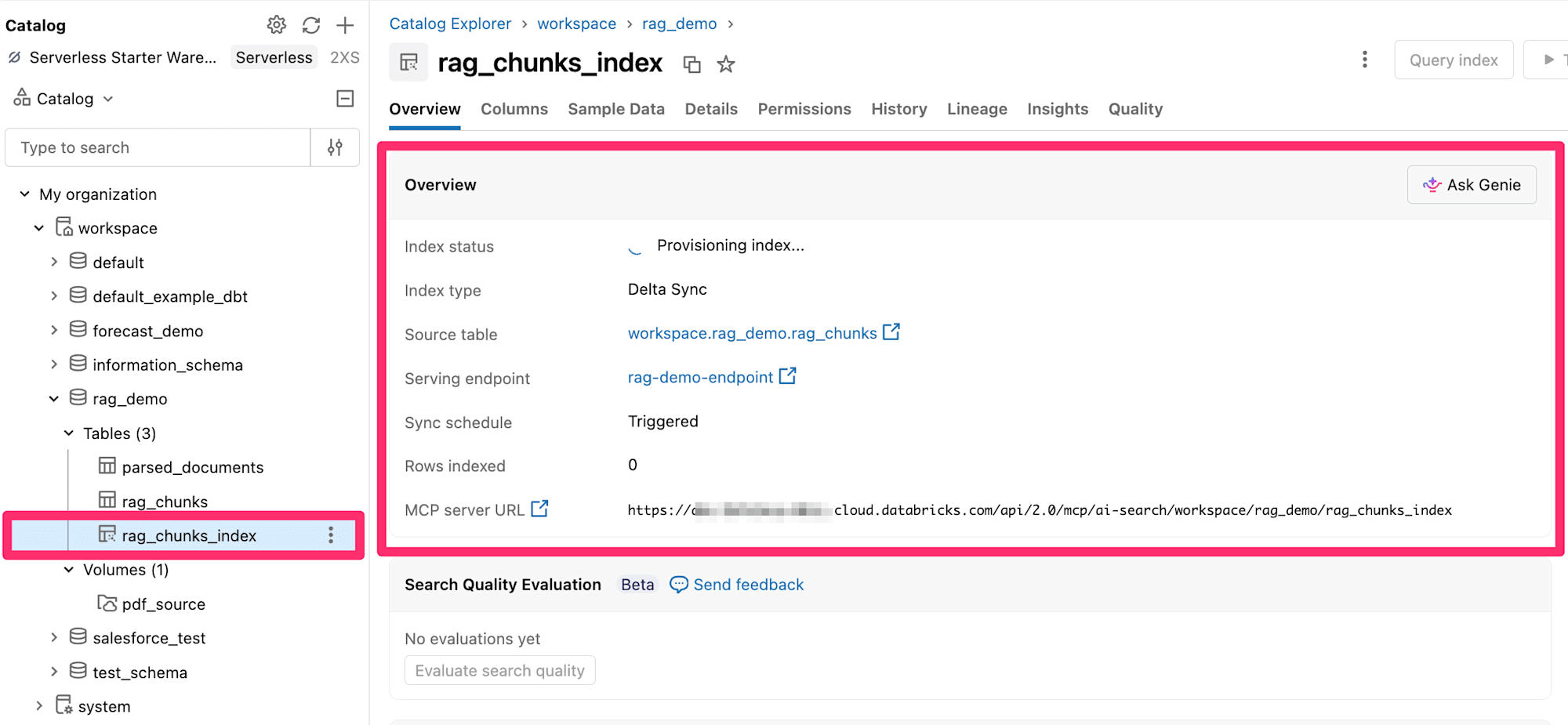Expand the default schema

[54, 262]
